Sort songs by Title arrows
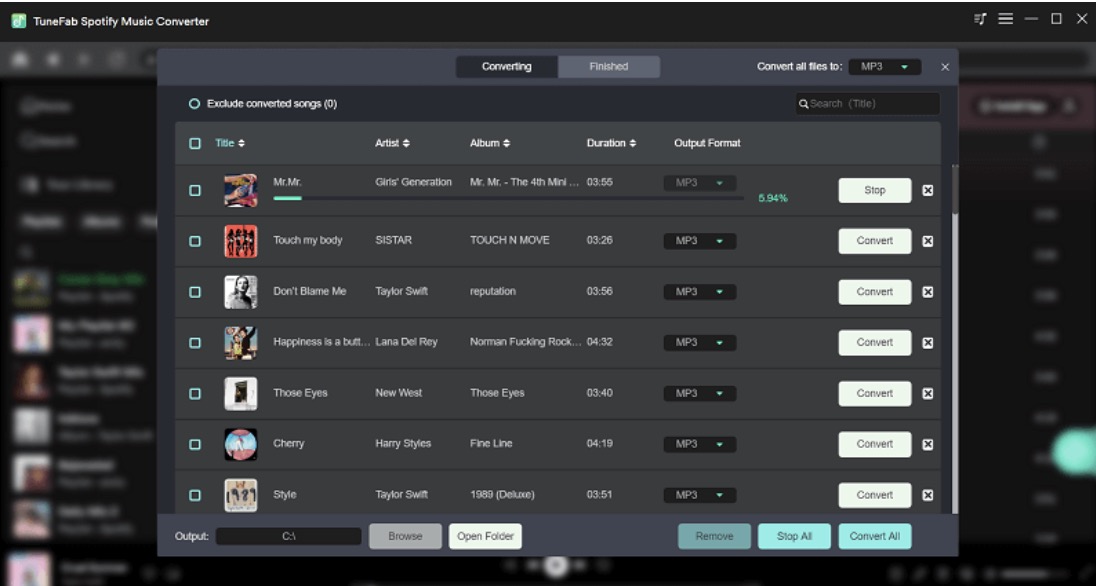 pyautogui.click(x=241, y=143)
